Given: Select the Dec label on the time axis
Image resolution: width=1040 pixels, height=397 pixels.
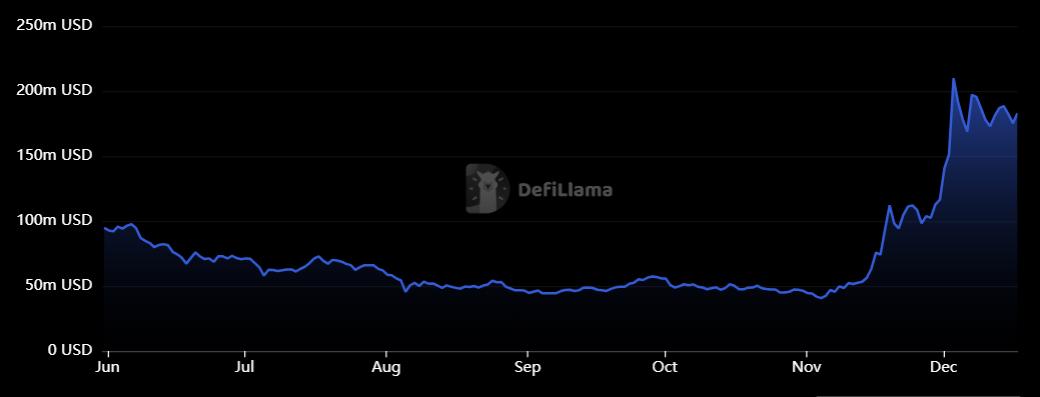Looking at the screenshot, I should point(943,367).
